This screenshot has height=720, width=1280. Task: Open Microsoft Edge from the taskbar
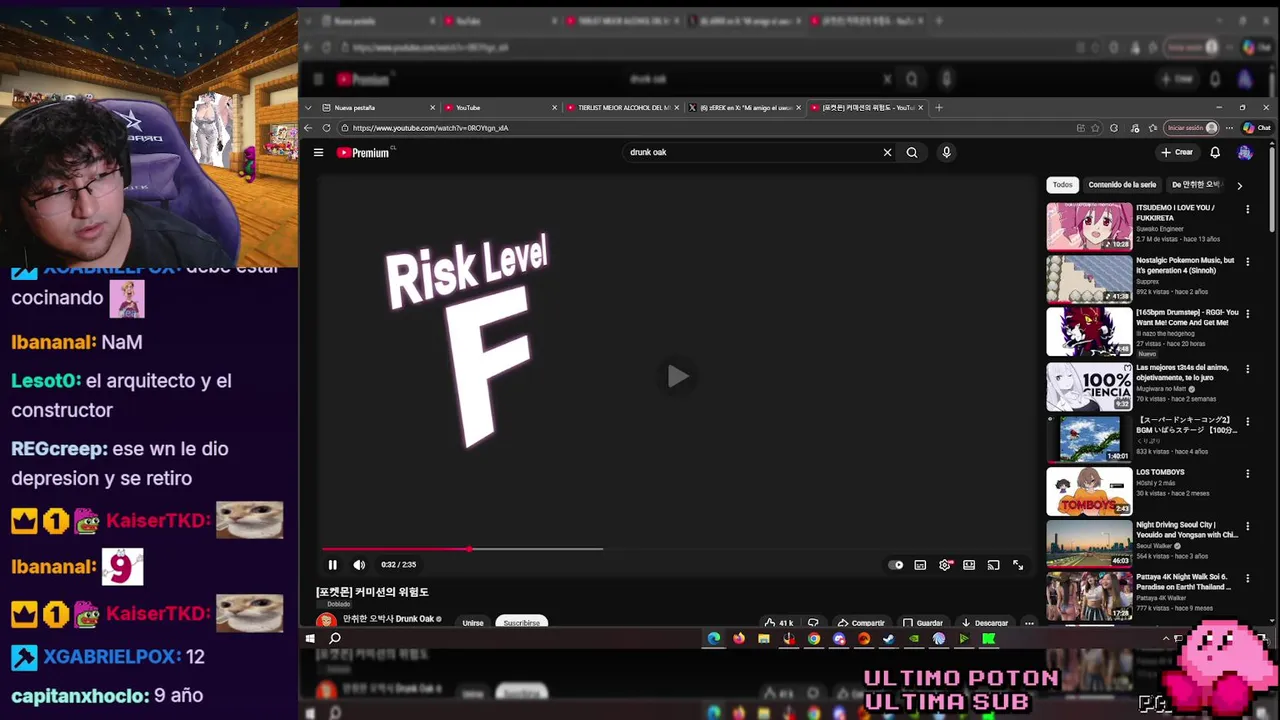point(714,638)
